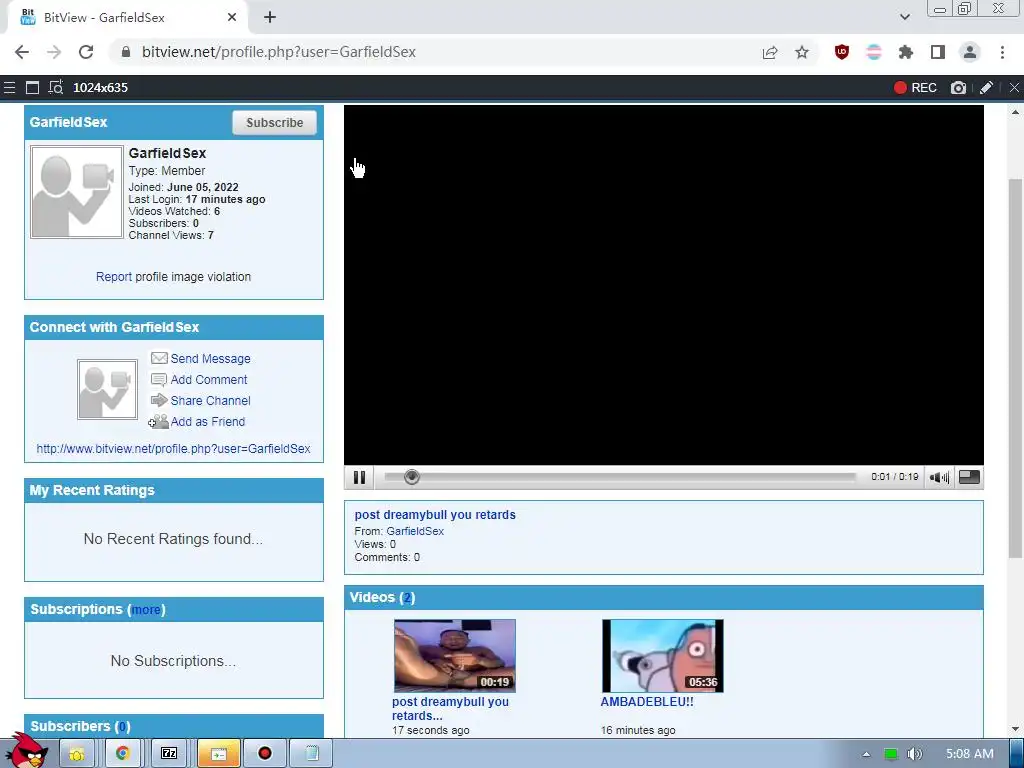
Task: Click the striped flag extension icon
Action: (874, 52)
